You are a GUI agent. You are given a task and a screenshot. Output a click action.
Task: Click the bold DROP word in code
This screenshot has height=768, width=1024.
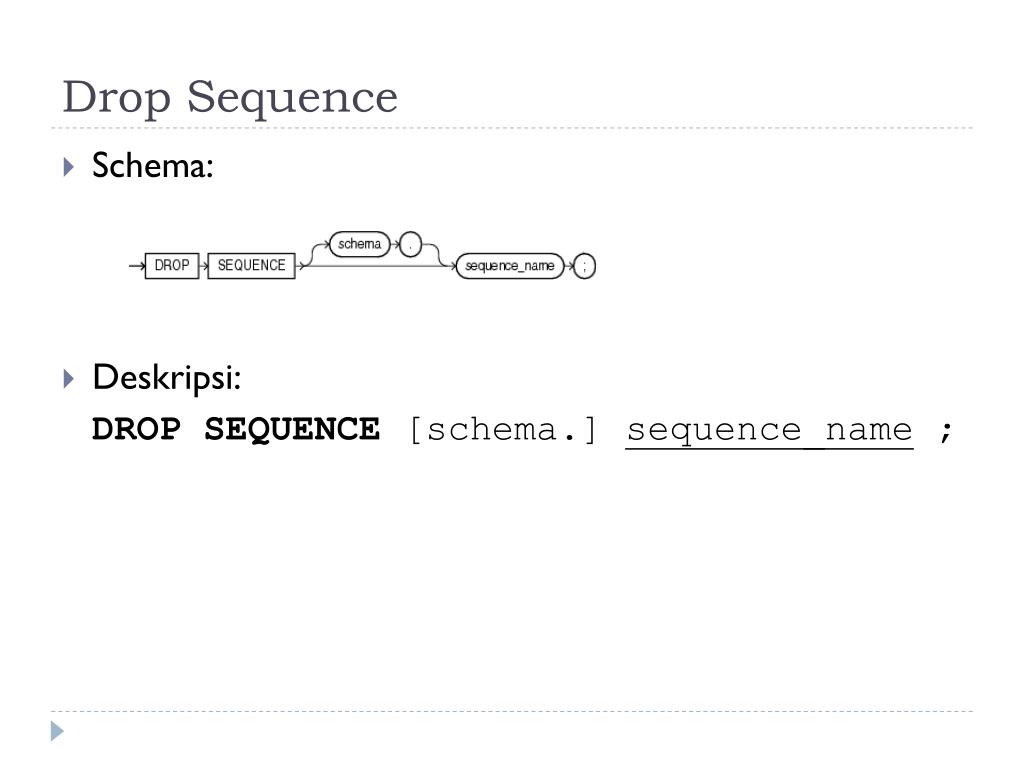tap(136, 430)
